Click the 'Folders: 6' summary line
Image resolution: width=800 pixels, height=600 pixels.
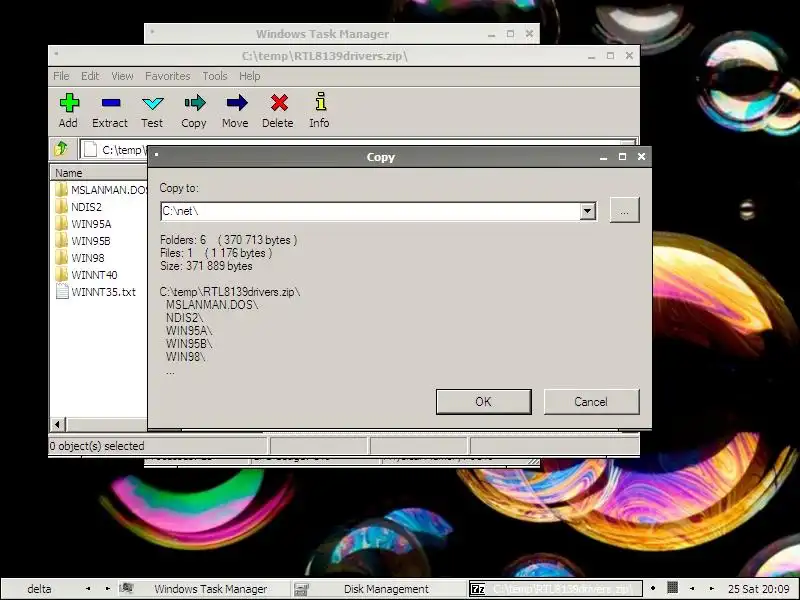click(x=229, y=240)
